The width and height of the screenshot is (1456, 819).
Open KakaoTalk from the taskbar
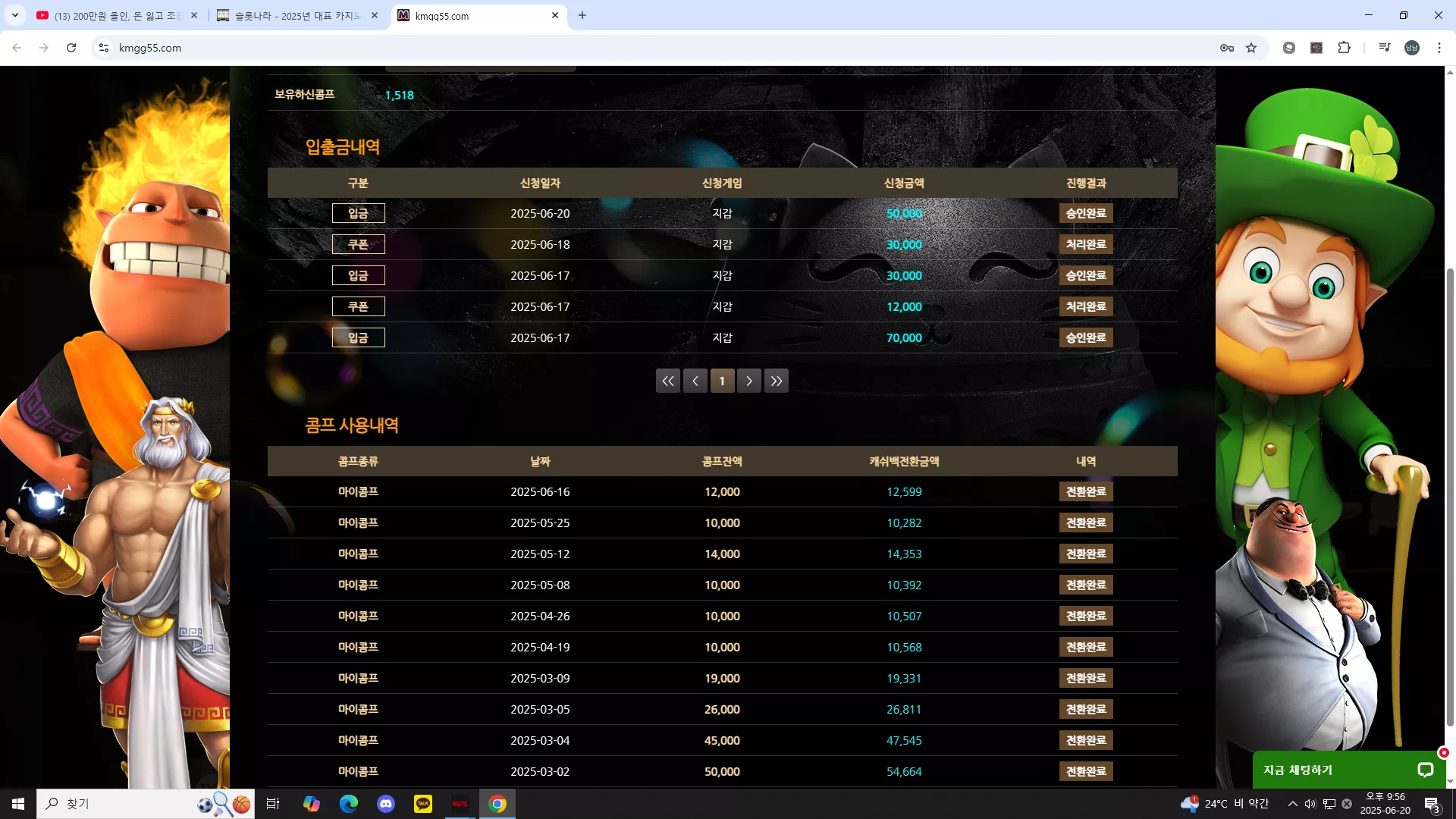(423, 804)
